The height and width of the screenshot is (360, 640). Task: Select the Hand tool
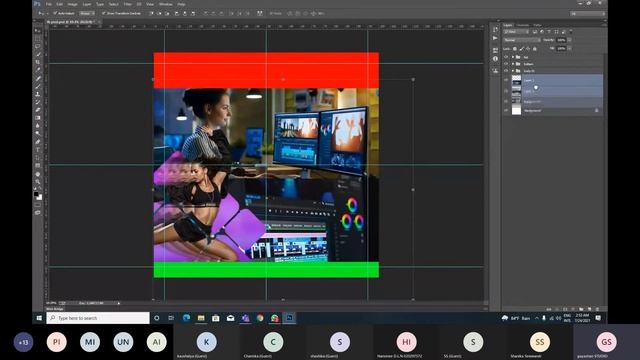pos(38,174)
